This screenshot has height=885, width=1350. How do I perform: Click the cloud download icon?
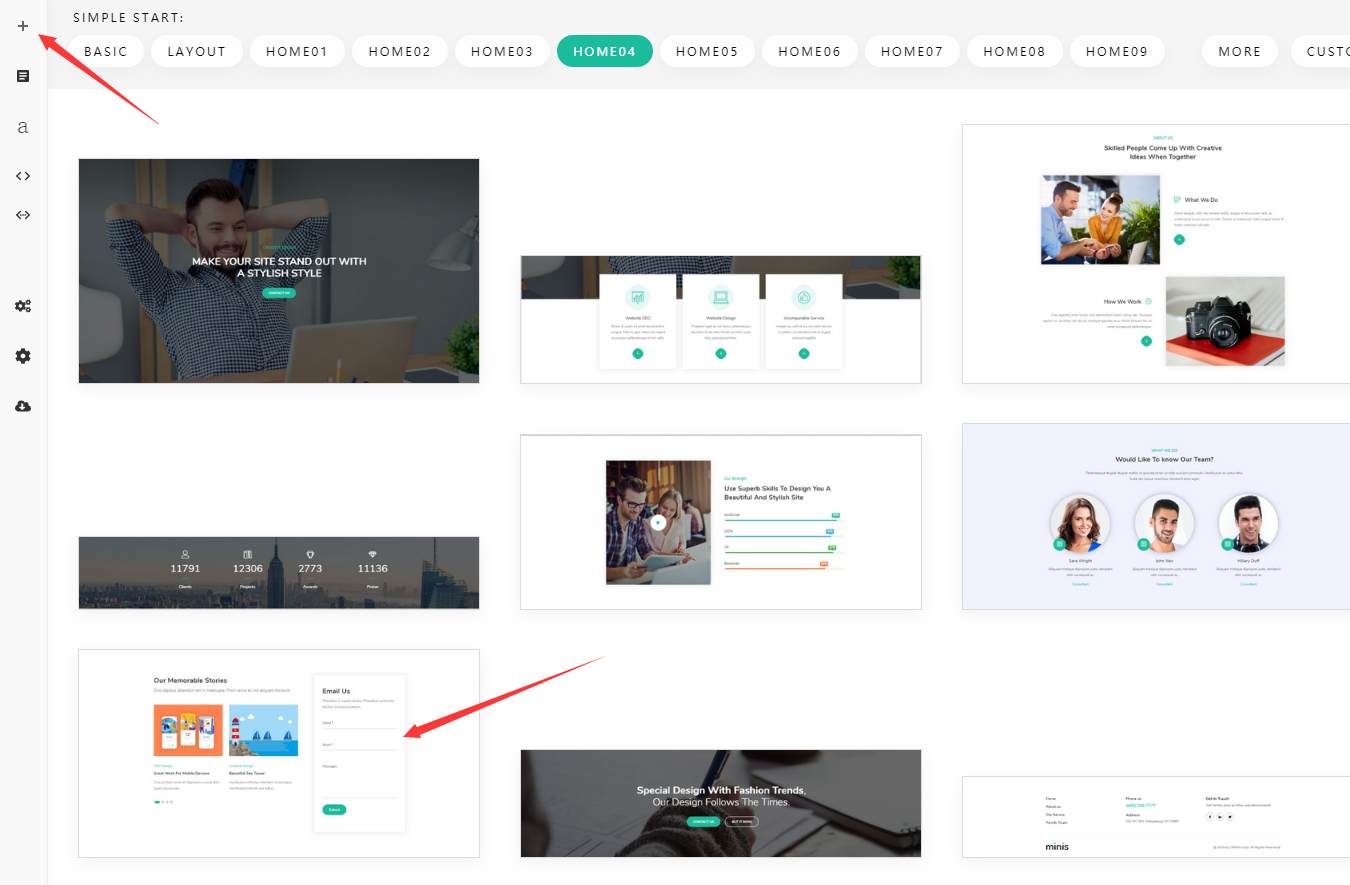(x=23, y=406)
